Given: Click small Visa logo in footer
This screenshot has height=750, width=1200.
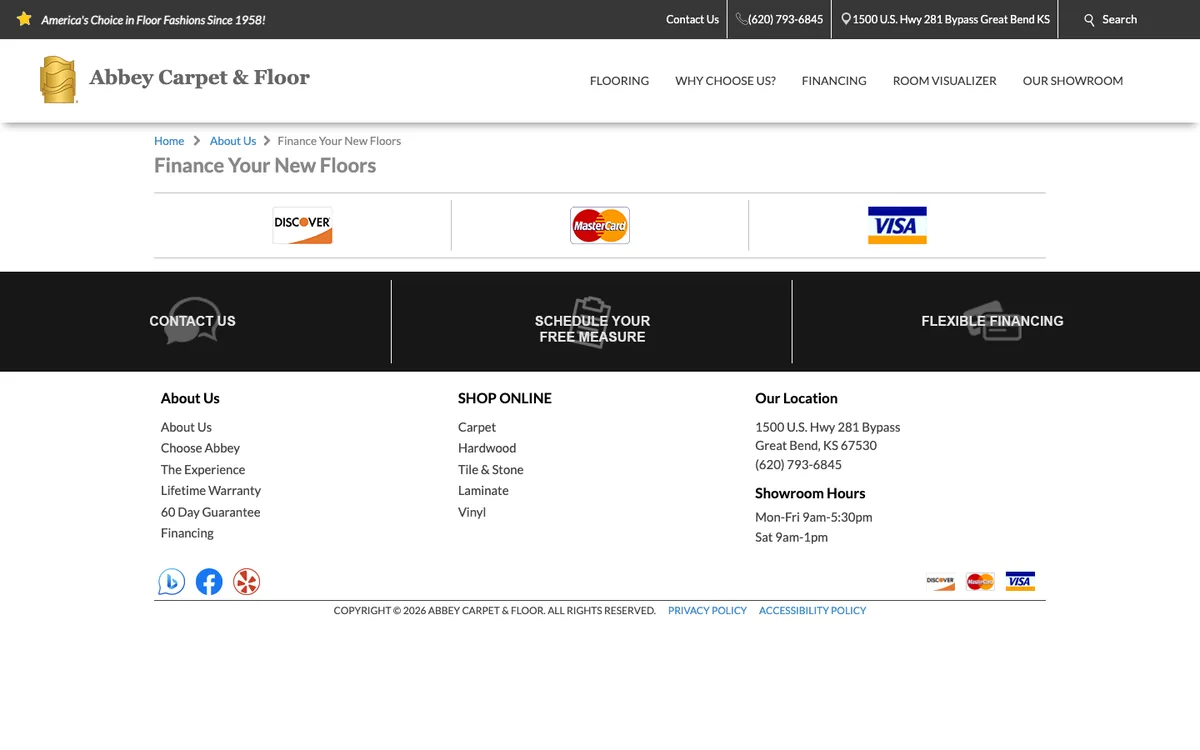Looking at the screenshot, I should (1020, 581).
